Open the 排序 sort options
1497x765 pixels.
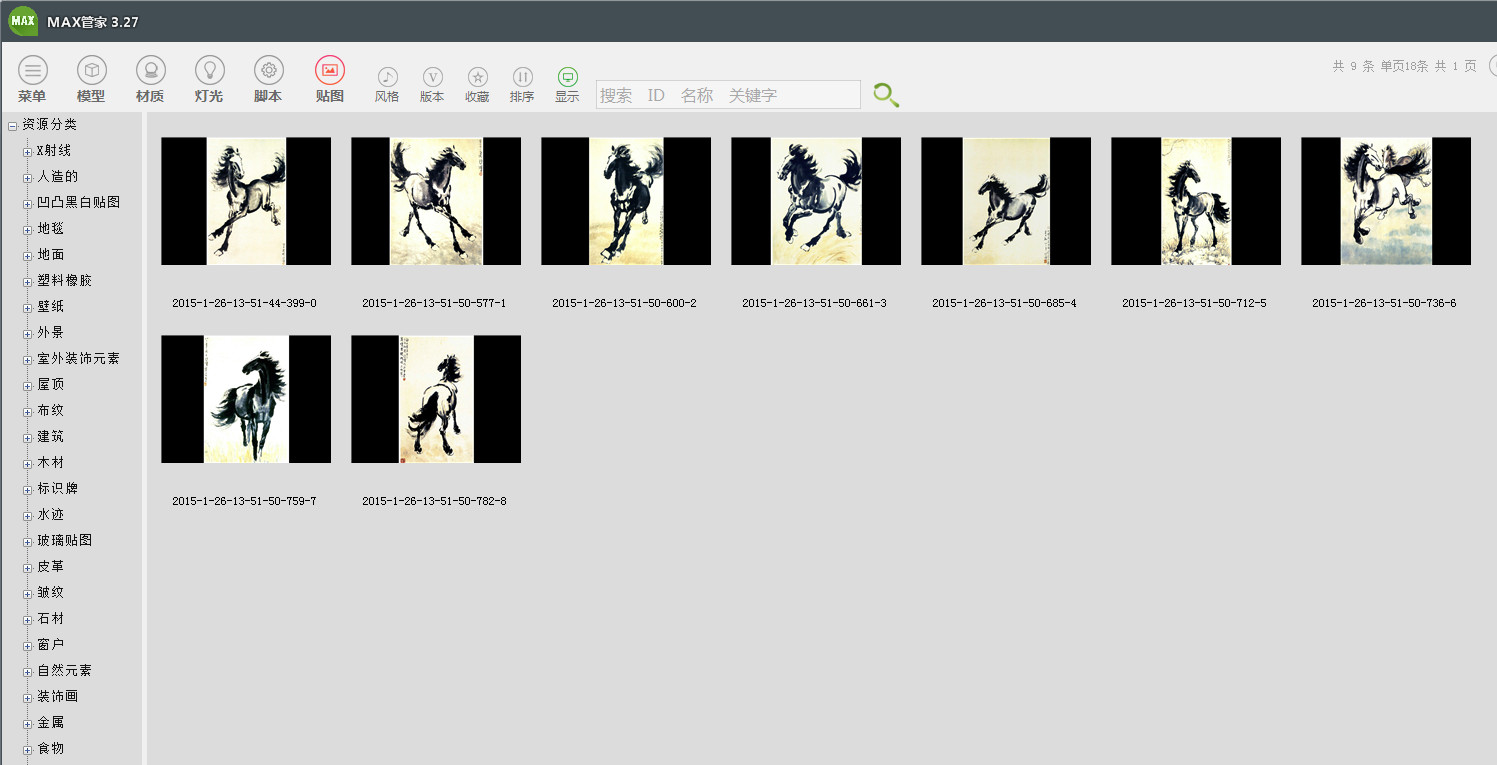522,78
